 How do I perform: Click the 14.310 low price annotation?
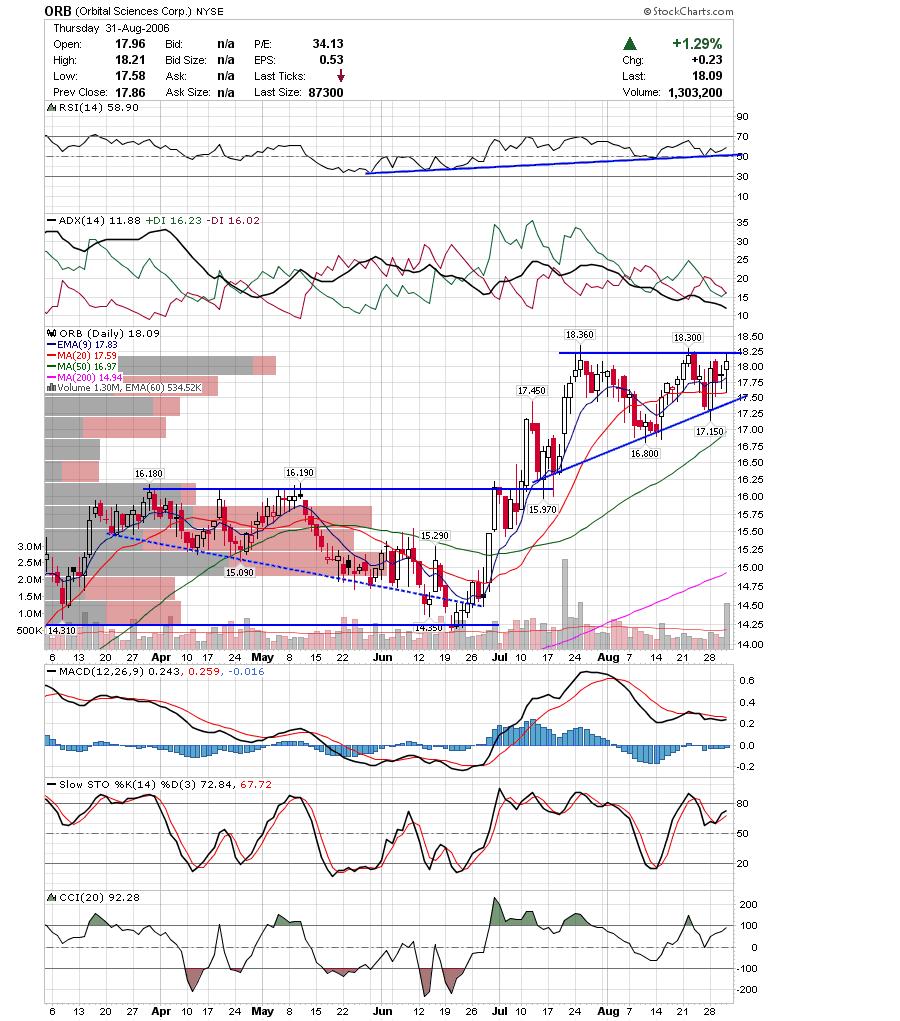click(x=61, y=630)
